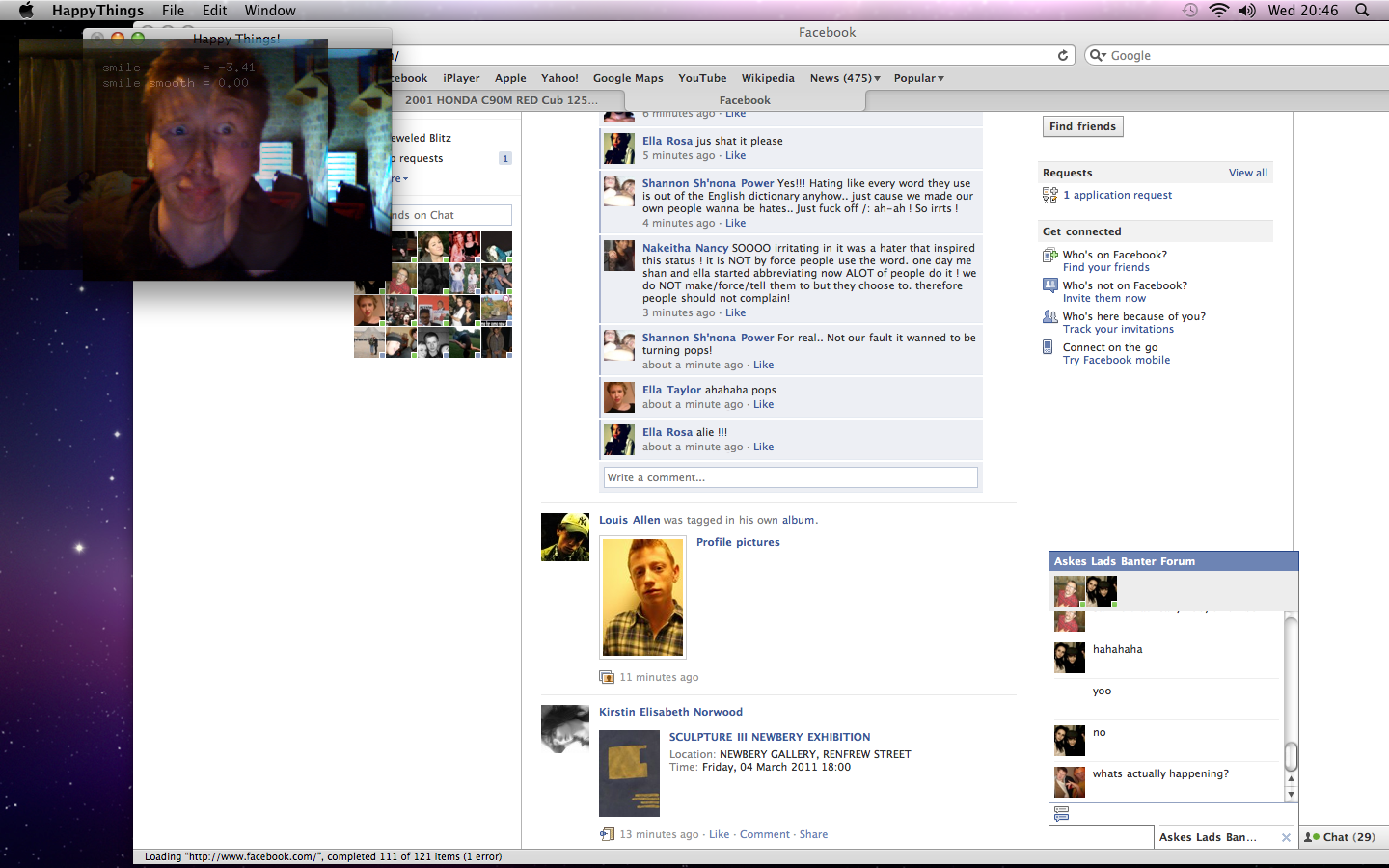Open the Spotlight search icon
This screenshot has width=1389, height=868.
[1362, 10]
